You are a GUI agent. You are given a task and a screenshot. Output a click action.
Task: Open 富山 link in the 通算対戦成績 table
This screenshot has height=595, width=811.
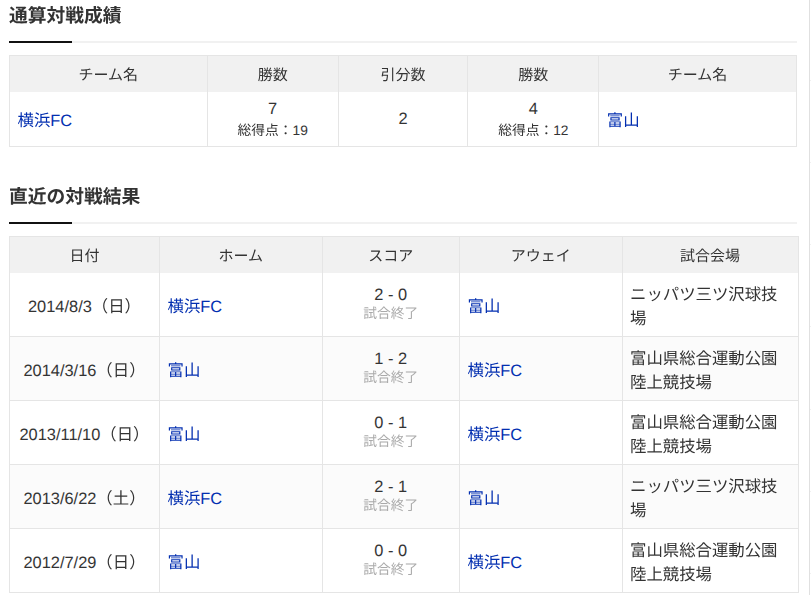623,120
